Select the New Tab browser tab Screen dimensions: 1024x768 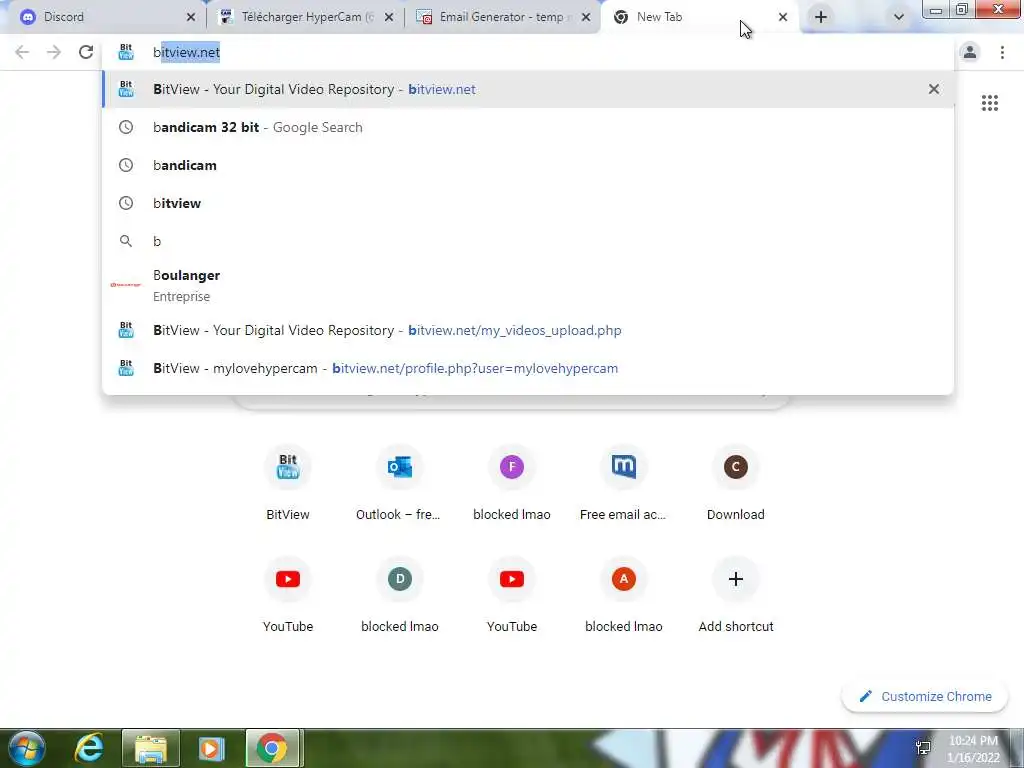pyautogui.click(x=699, y=17)
